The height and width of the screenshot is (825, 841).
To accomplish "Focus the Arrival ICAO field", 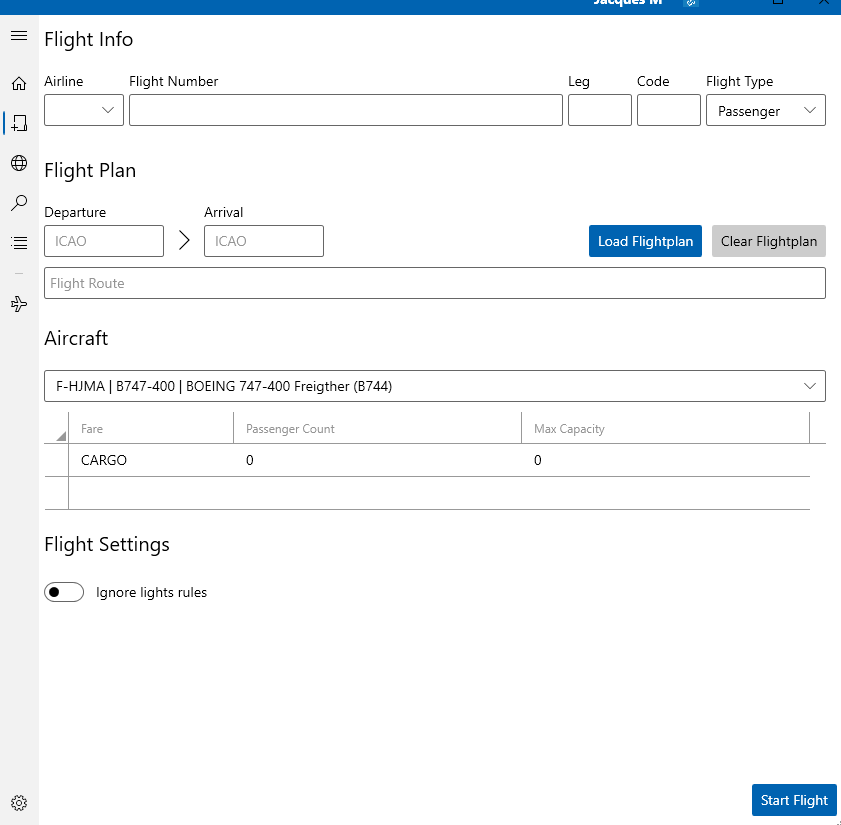I will tap(264, 241).
